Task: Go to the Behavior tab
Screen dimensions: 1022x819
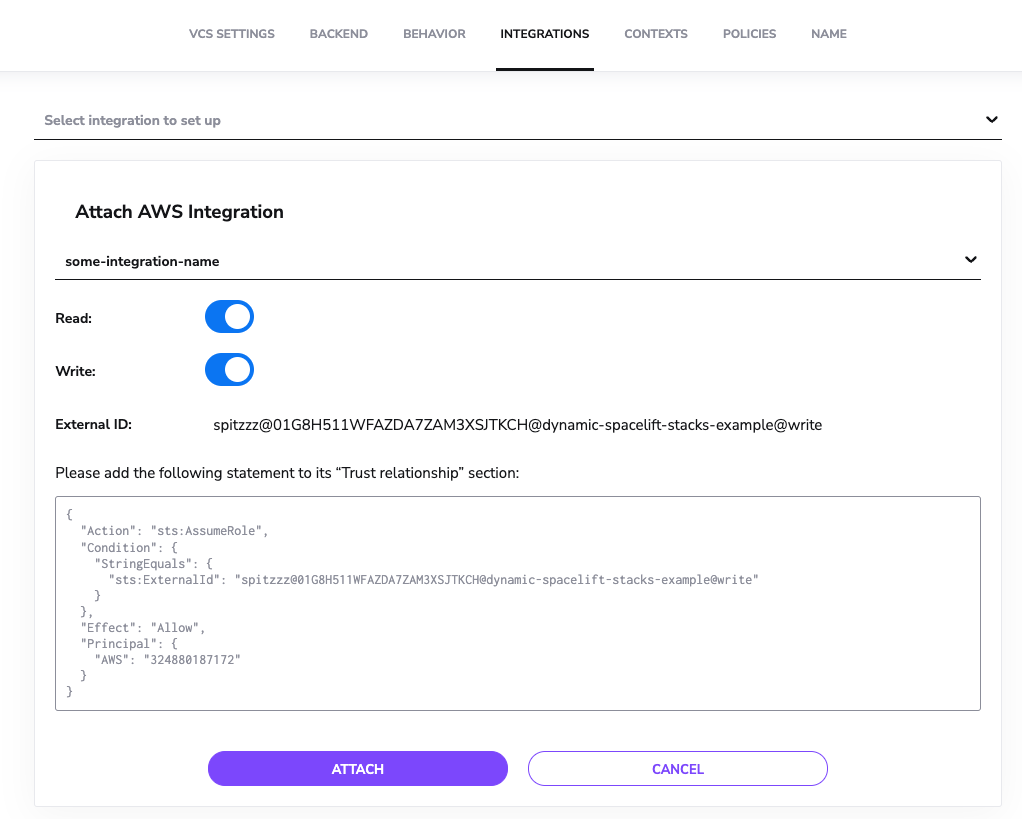Action: point(434,34)
